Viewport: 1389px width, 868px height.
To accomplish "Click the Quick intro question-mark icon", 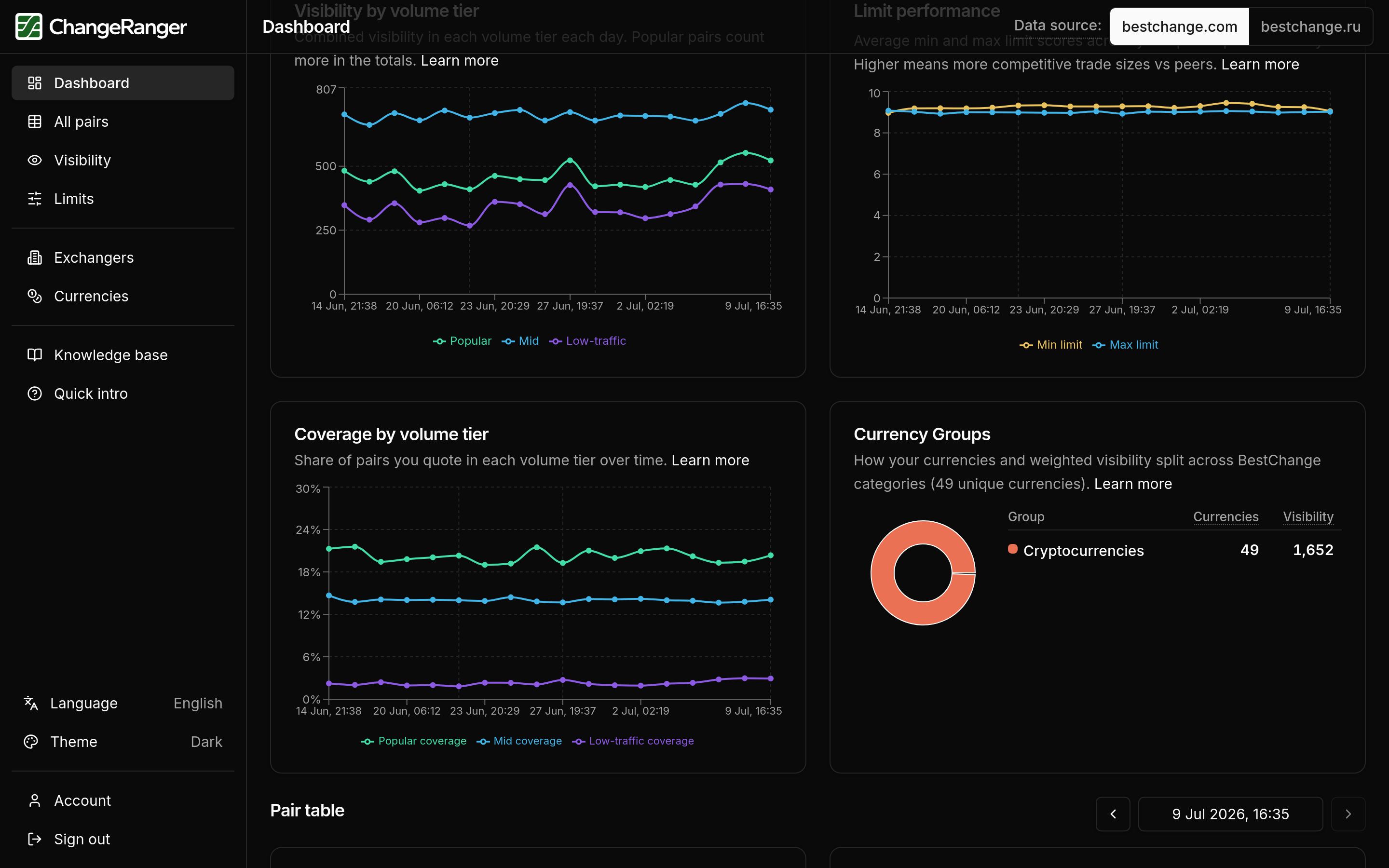I will pos(34,393).
